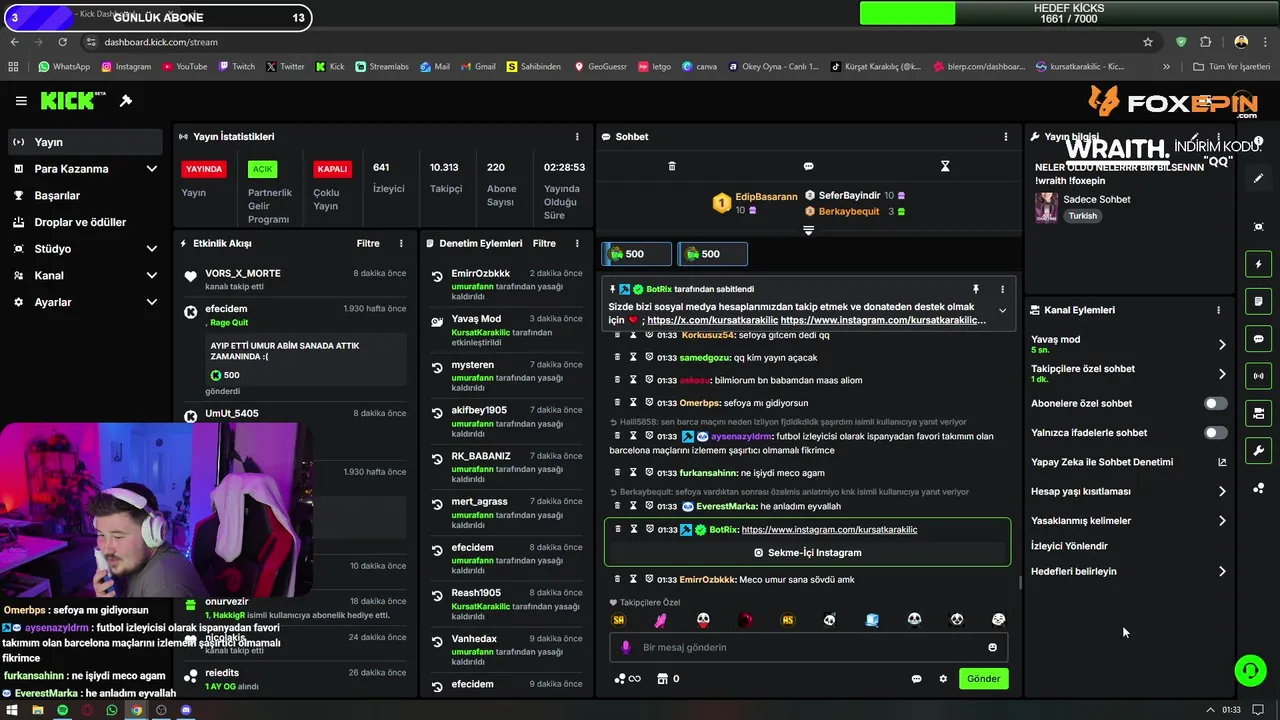This screenshot has width=1280, height=720.
Task: Click Filtre in Etkinlik Akışı panel
Action: click(x=368, y=243)
